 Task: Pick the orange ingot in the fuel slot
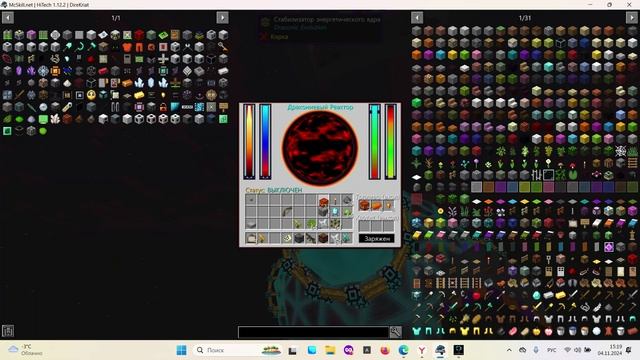click(376, 205)
